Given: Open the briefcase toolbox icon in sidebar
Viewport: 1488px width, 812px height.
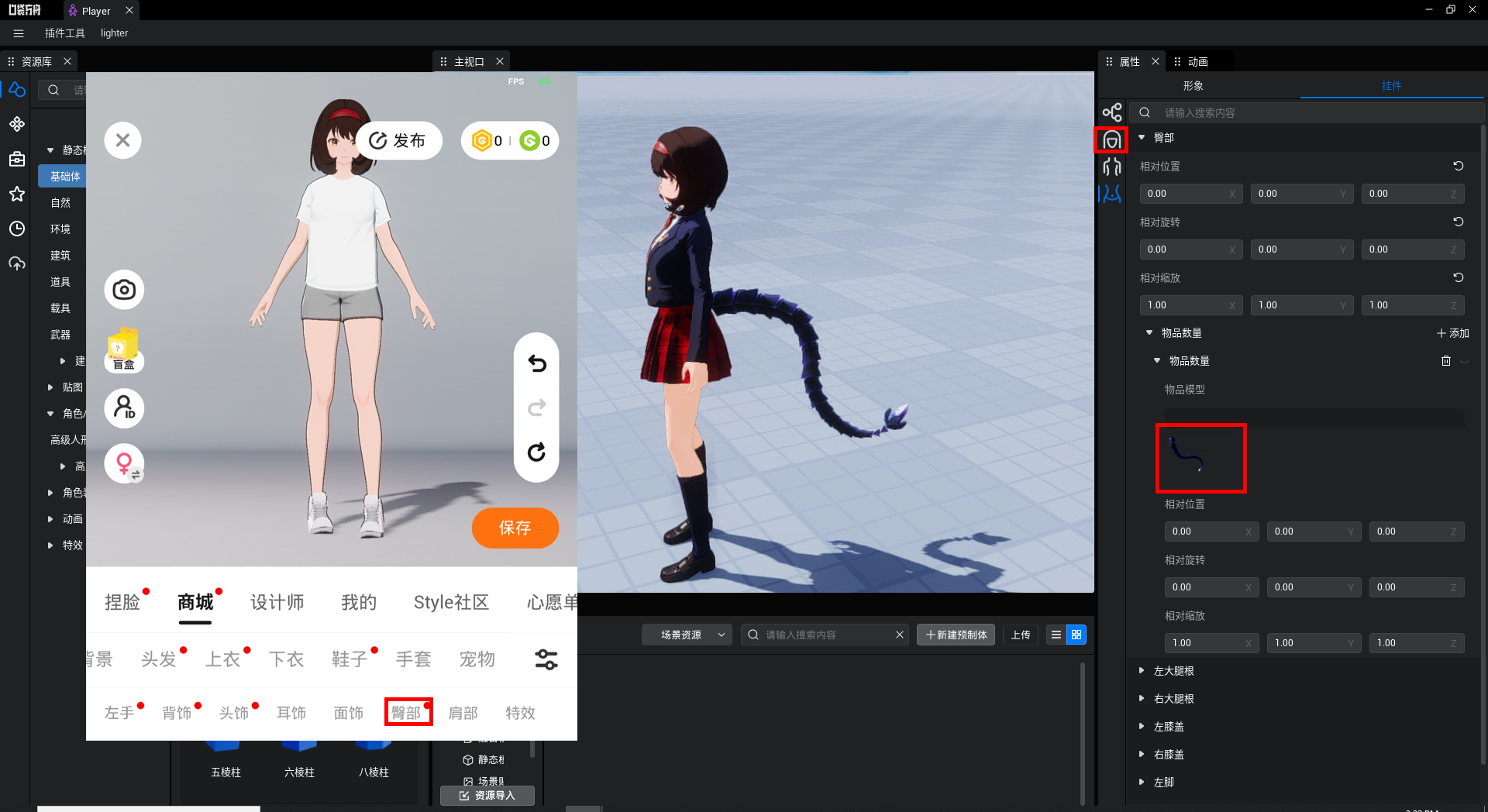Looking at the screenshot, I should pos(17,159).
